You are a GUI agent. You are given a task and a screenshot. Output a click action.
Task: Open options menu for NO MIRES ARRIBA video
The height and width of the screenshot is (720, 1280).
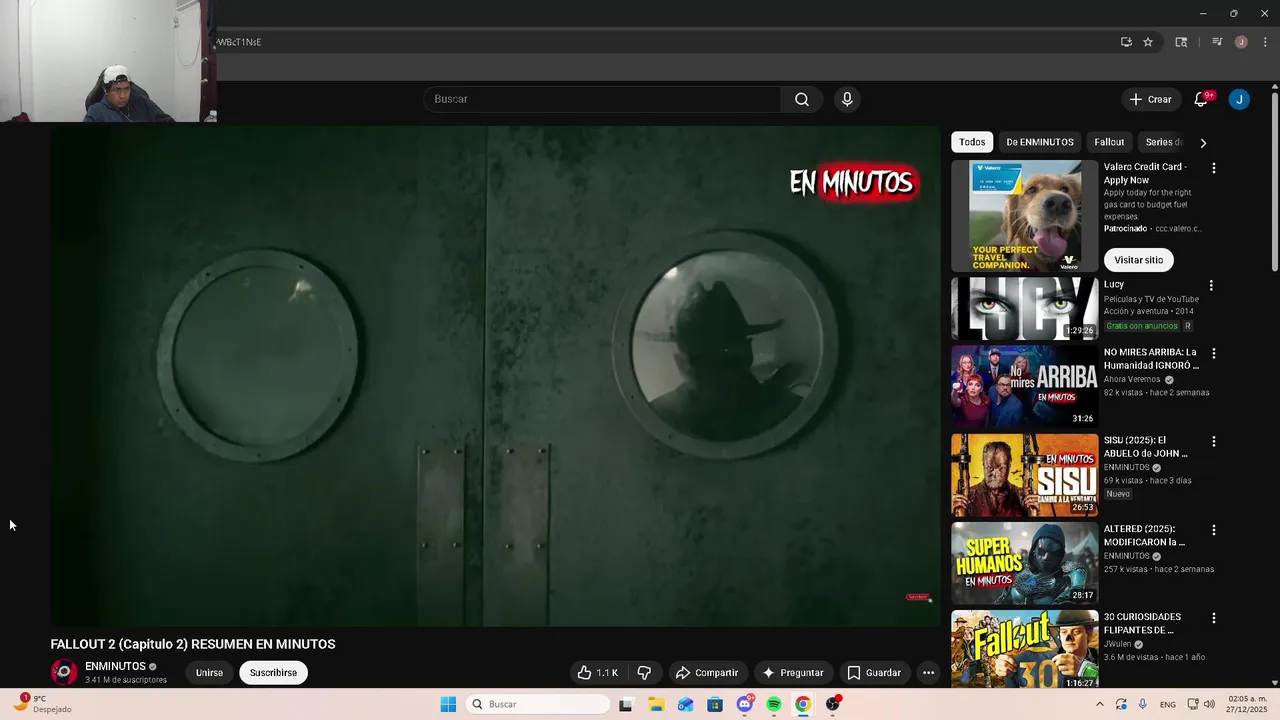tap(1214, 353)
